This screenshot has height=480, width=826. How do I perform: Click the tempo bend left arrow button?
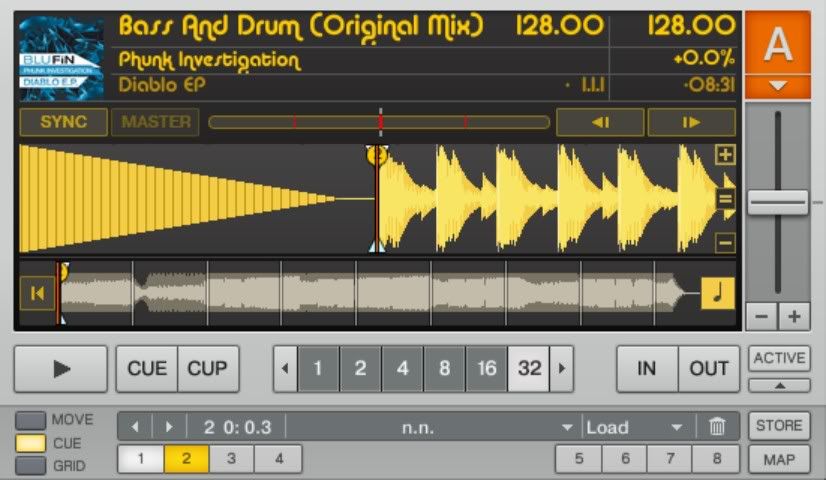coord(600,123)
